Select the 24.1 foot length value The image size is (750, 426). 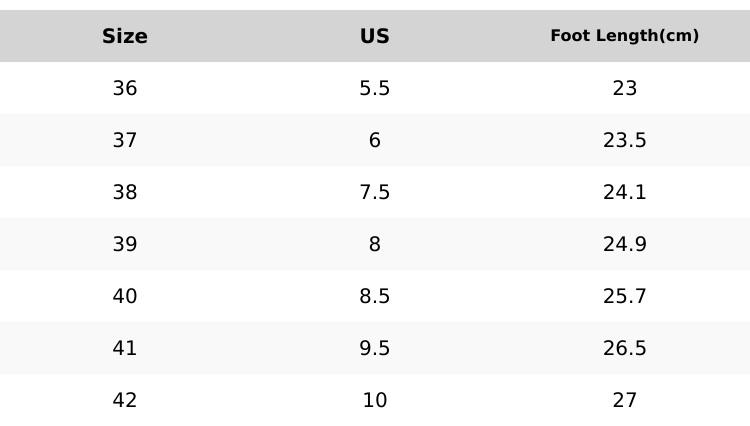tap(624, 192)
